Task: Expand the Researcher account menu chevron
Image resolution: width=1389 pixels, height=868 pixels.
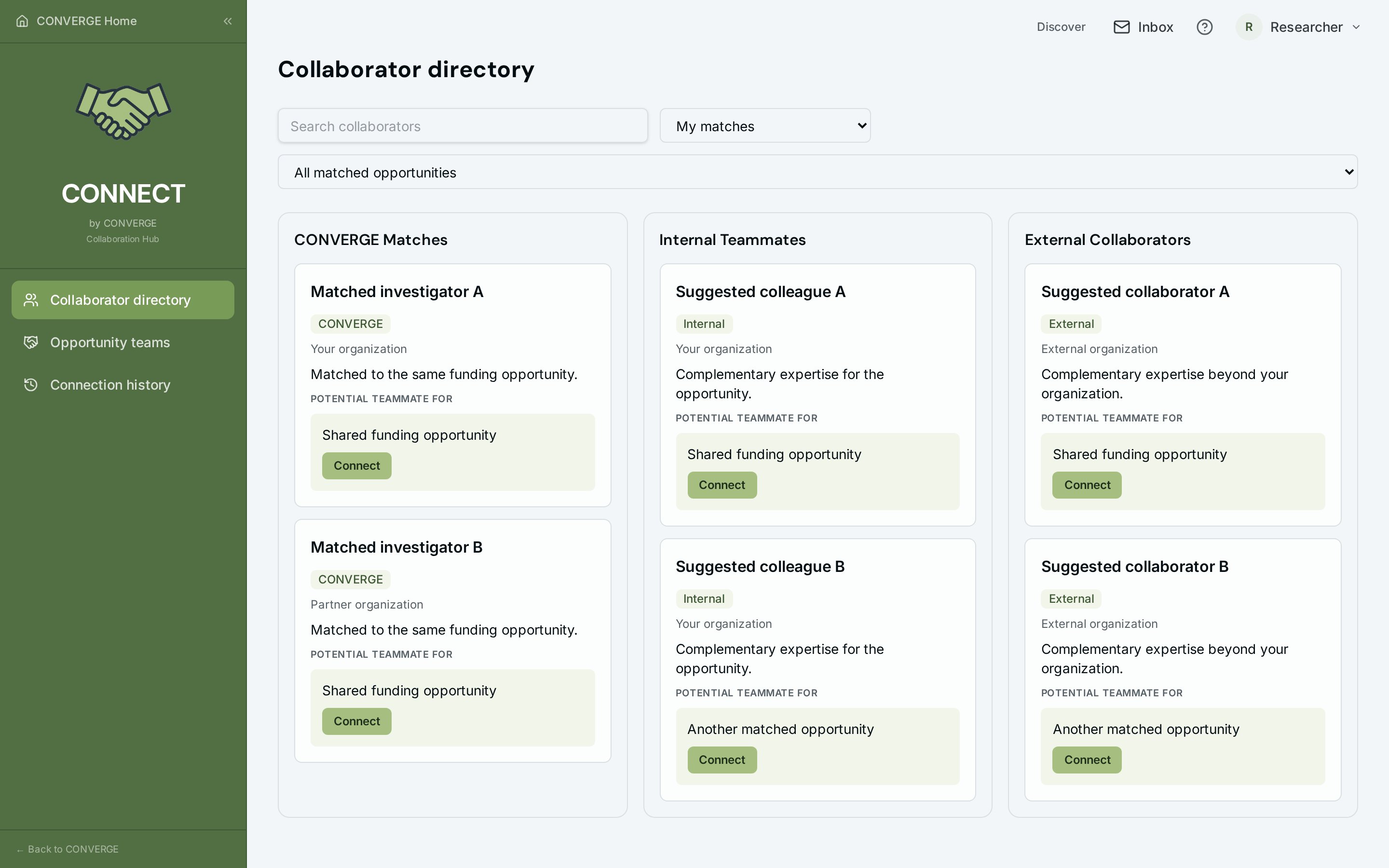Action: point(1356,27)
